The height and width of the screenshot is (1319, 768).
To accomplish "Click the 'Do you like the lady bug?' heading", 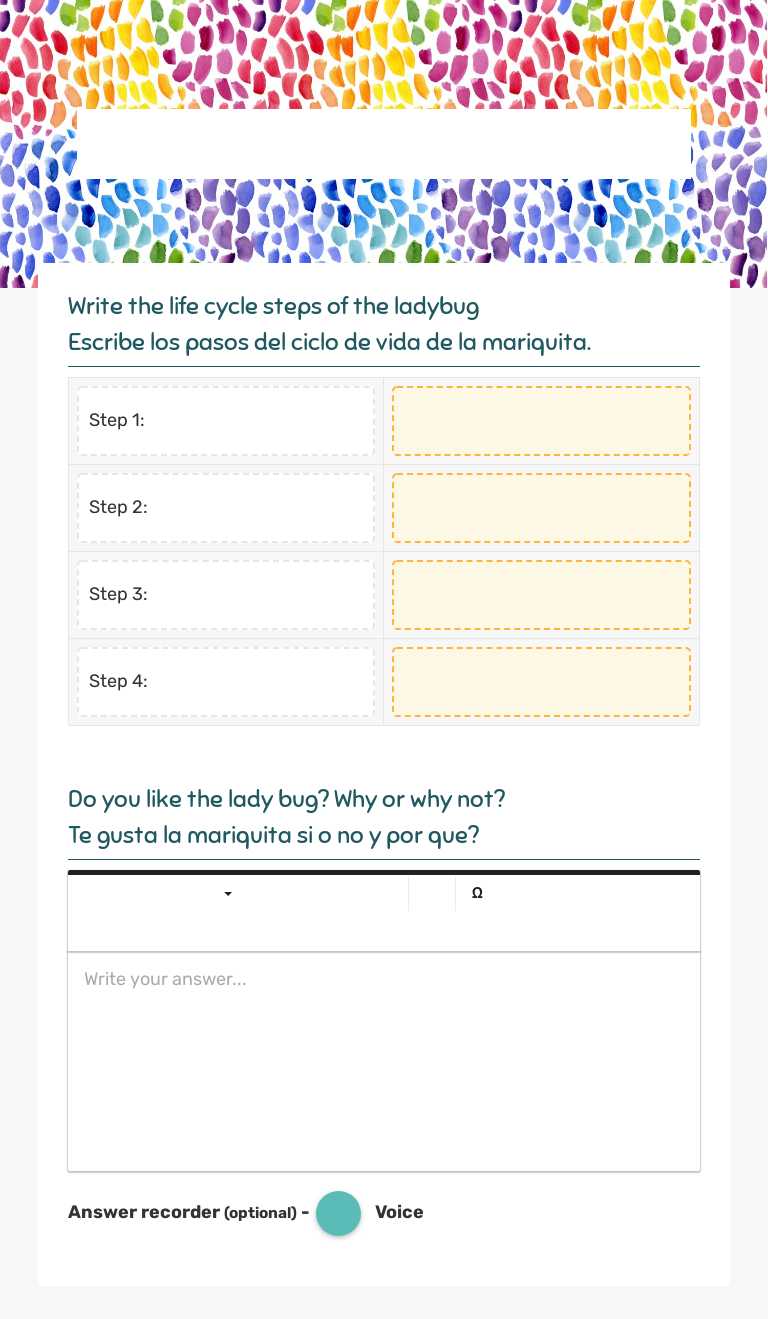I will tap(286, 799).
